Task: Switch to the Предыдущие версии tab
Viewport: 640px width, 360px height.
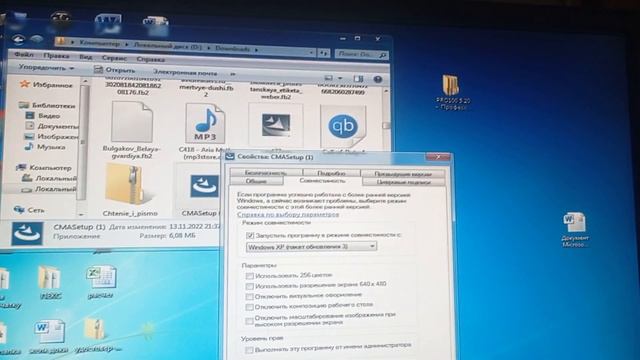Action: click(402, 174)
